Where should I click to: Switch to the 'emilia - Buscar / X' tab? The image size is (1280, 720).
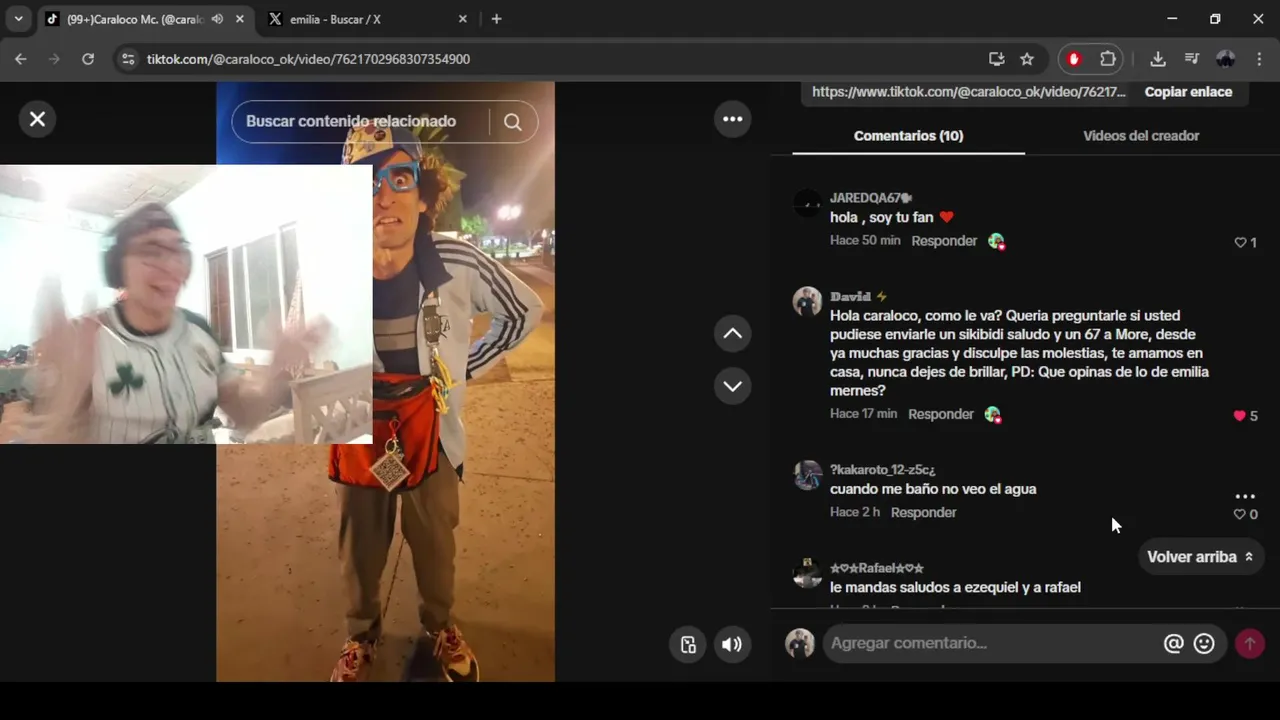click(360, 19)
